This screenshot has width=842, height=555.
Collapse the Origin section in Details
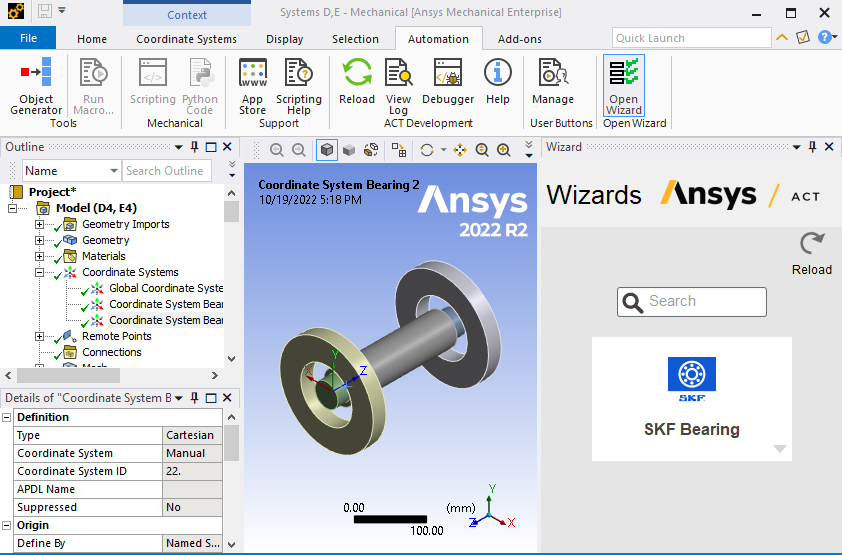pyautogui.click(x=6, y=525)
